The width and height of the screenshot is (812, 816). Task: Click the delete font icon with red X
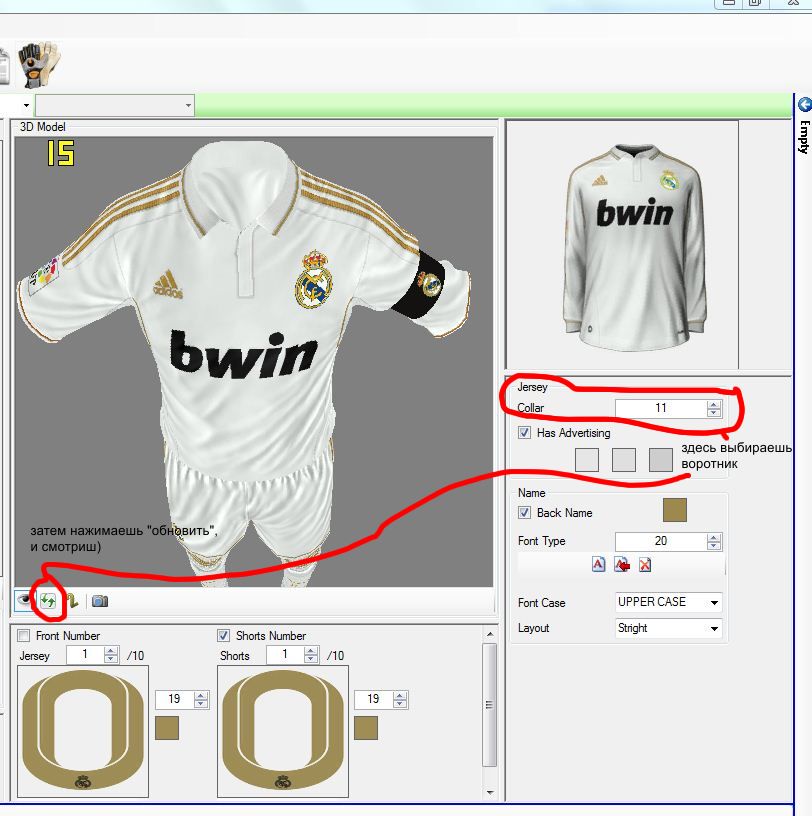[645, 564]
